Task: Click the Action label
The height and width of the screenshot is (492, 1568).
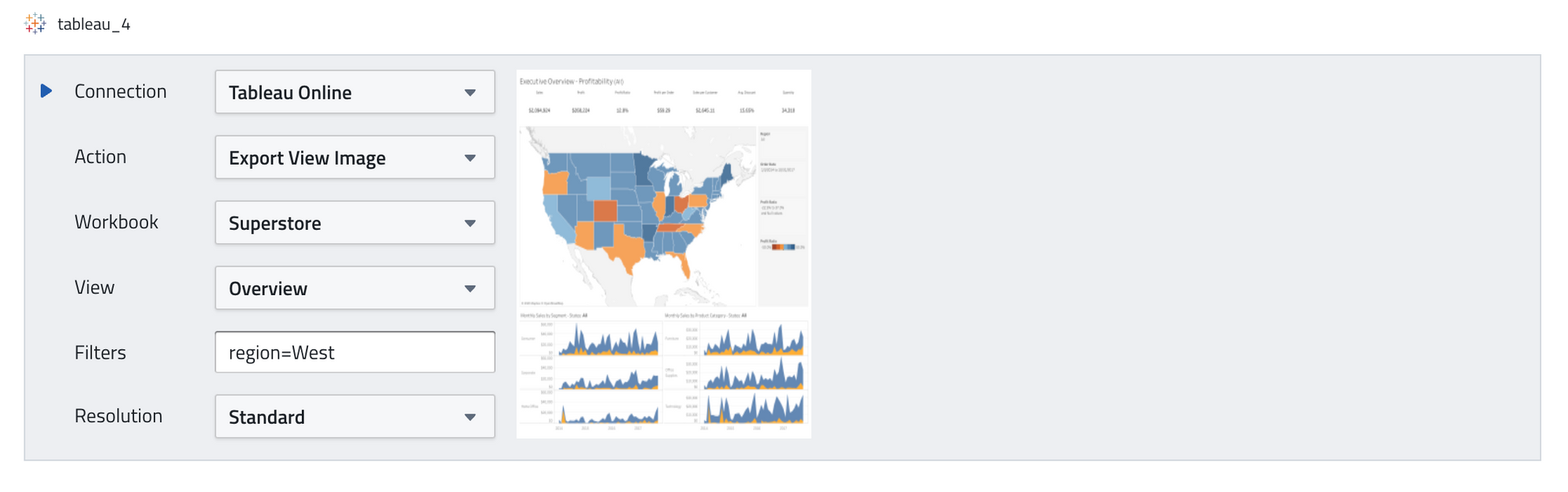Action: (x=100, y=156)
